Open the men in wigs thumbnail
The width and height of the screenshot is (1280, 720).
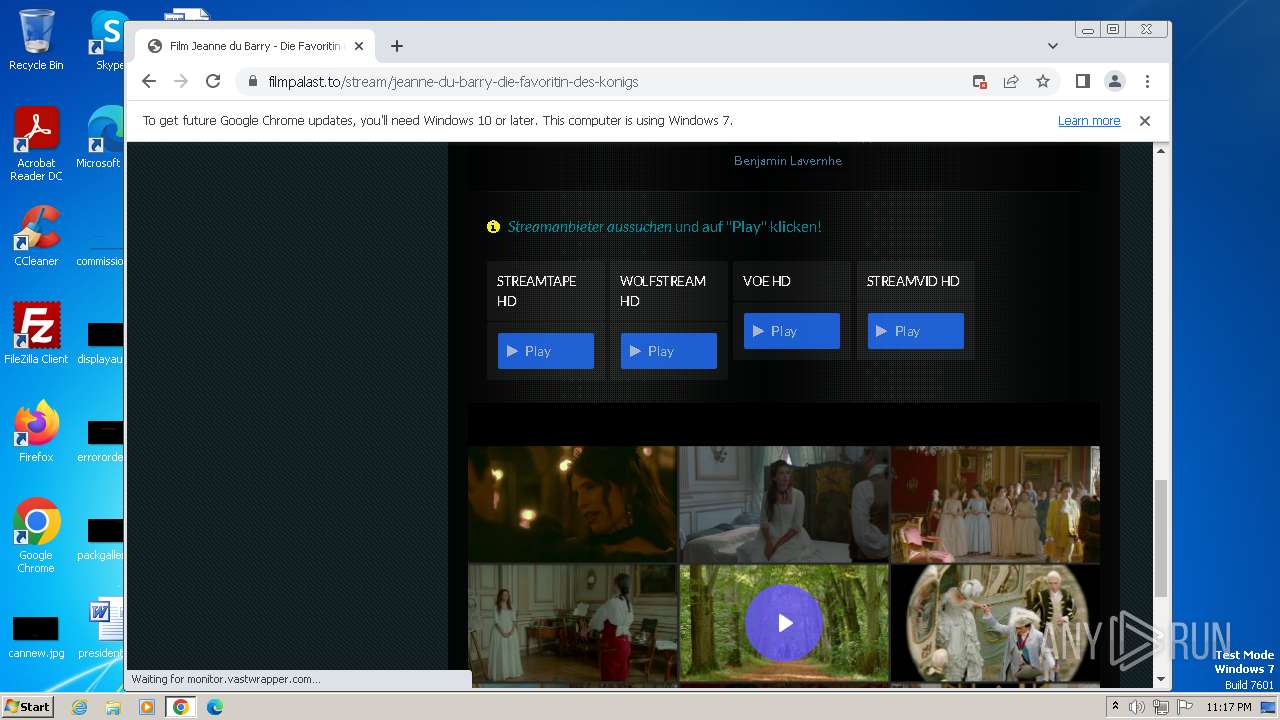996,623
